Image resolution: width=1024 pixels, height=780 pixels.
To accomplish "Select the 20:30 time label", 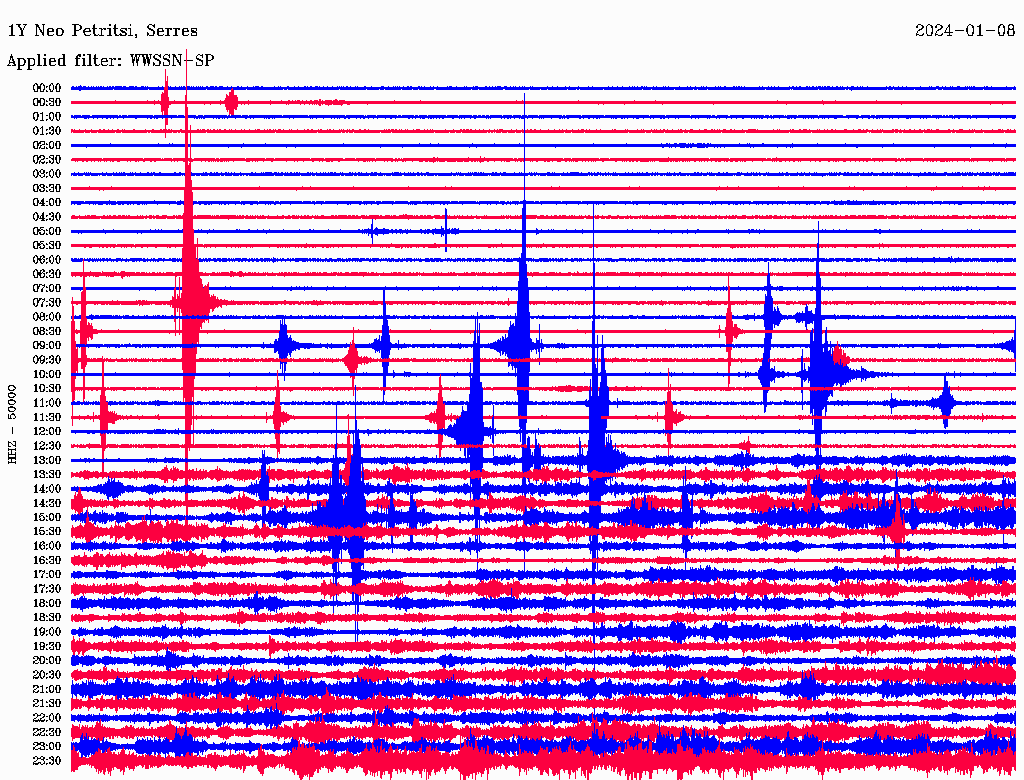I will tap(47, 675).
